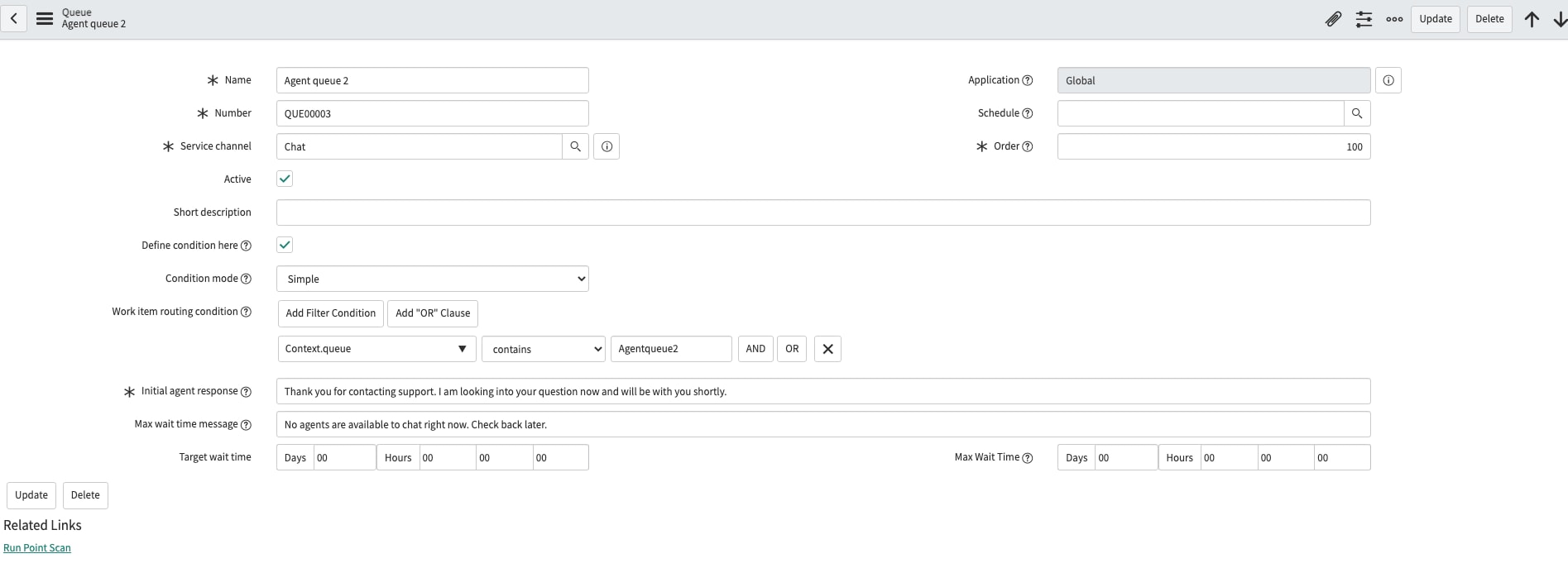Focus the Service channel input
The image size is (1568, 568).
[420, 146]
